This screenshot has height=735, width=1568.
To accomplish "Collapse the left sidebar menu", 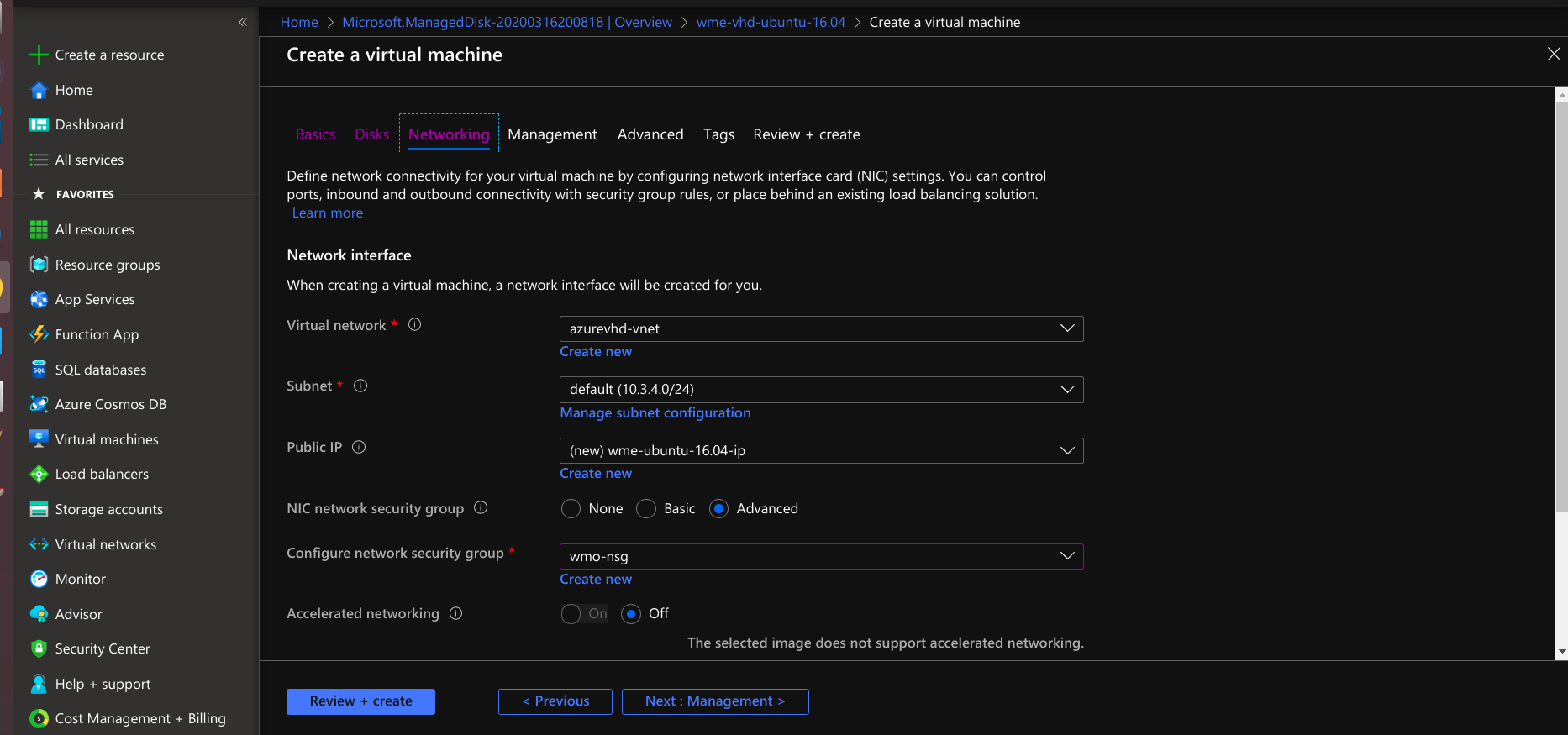I will (243, 23).
